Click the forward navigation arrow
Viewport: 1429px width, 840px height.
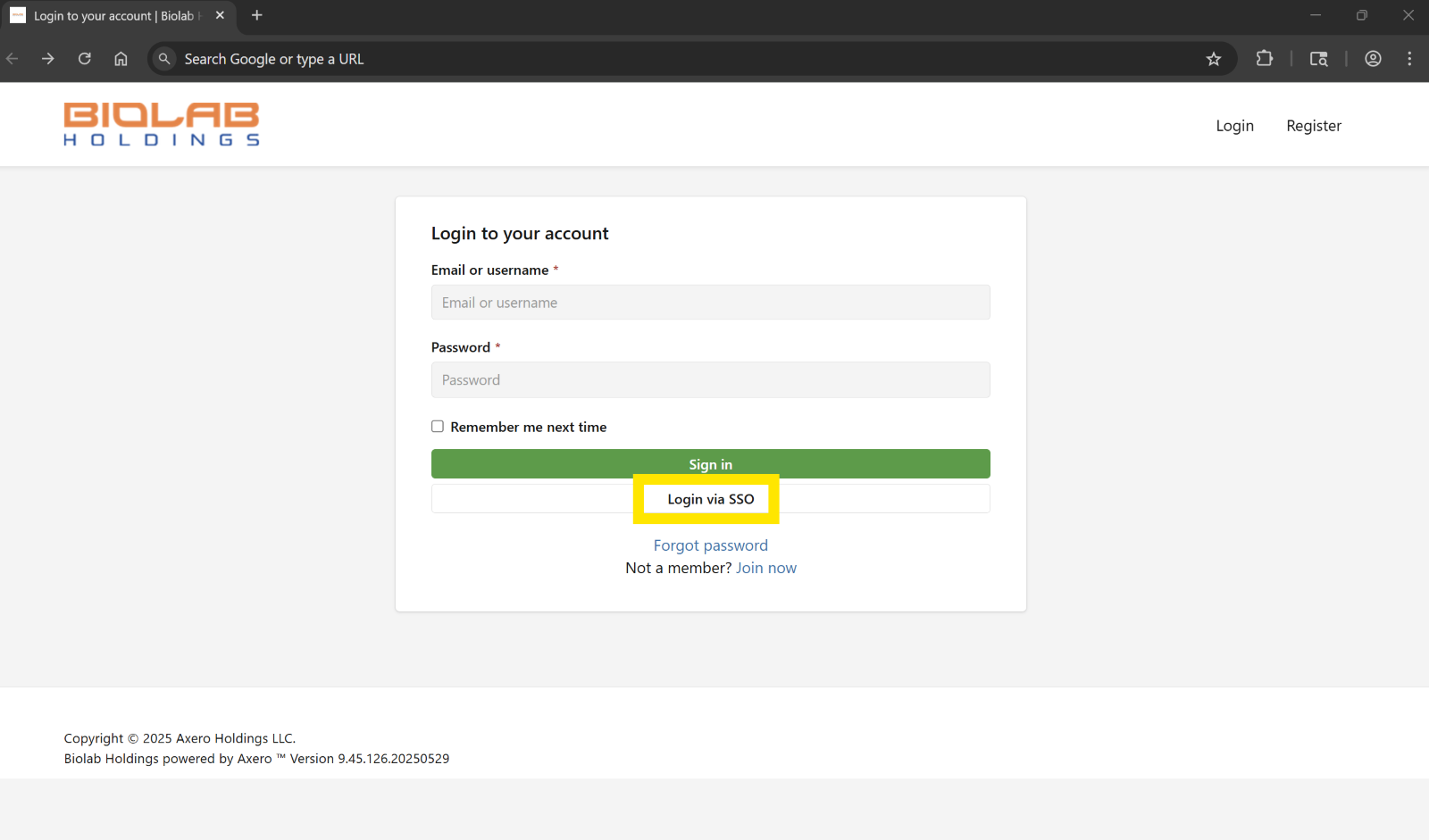click(x=48, y=58)
